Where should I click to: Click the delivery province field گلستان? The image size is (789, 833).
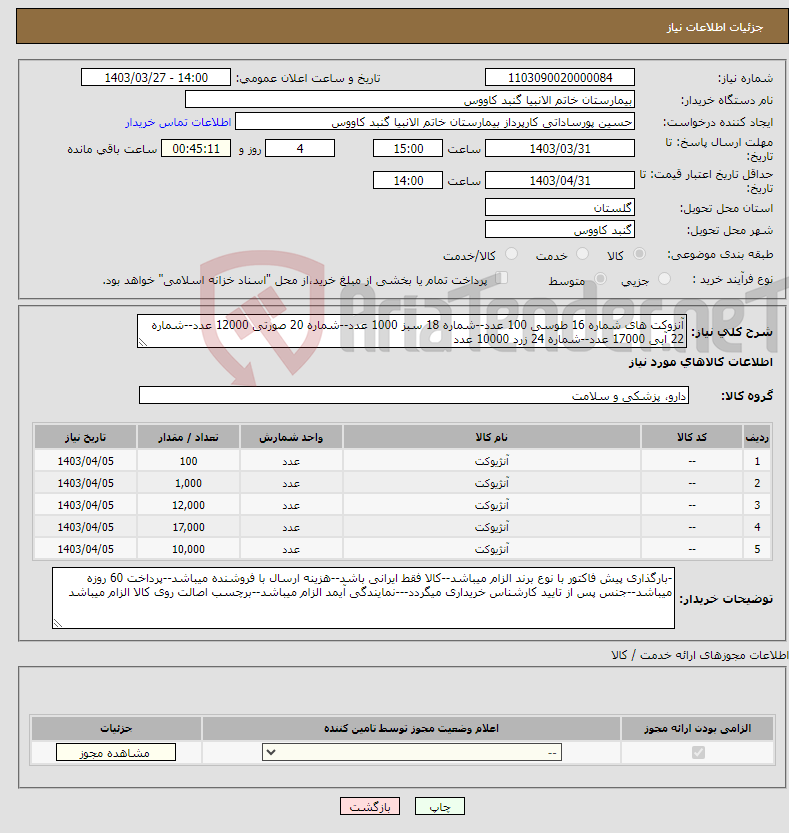pyautogui.click(x=560, y=207)
